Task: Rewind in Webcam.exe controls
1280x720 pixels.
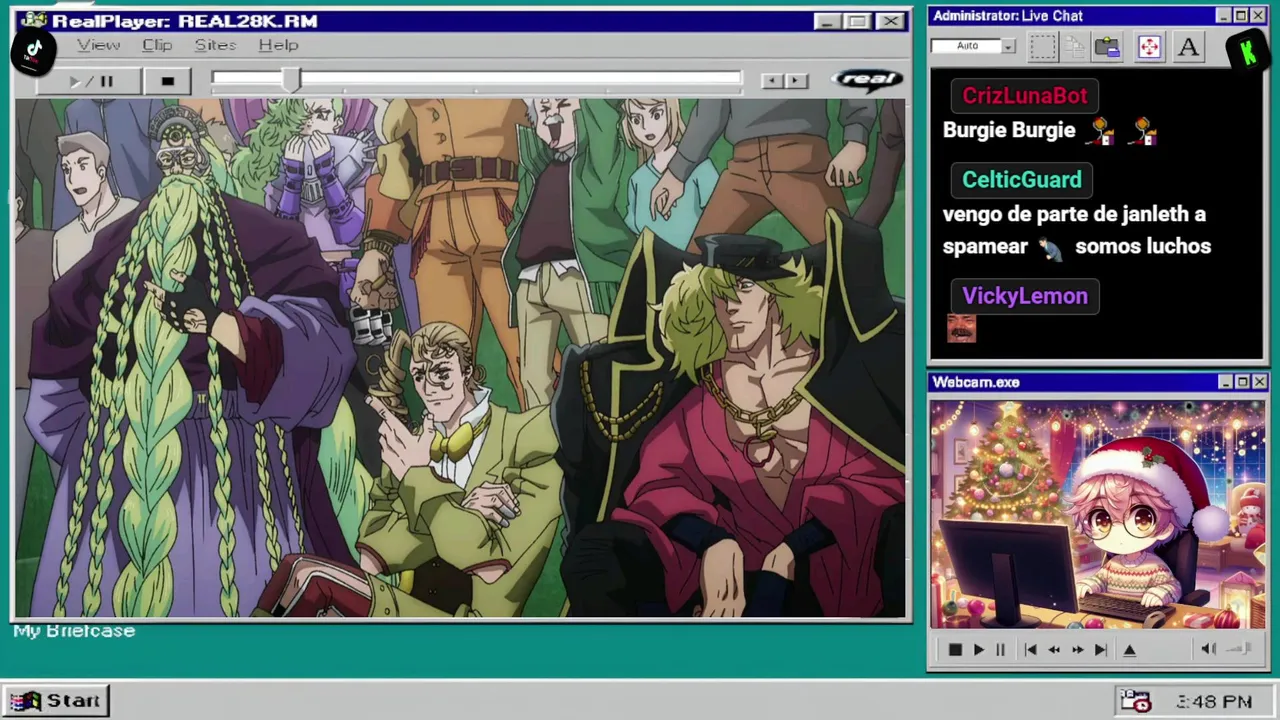Action: click(x=1054, y=650)
